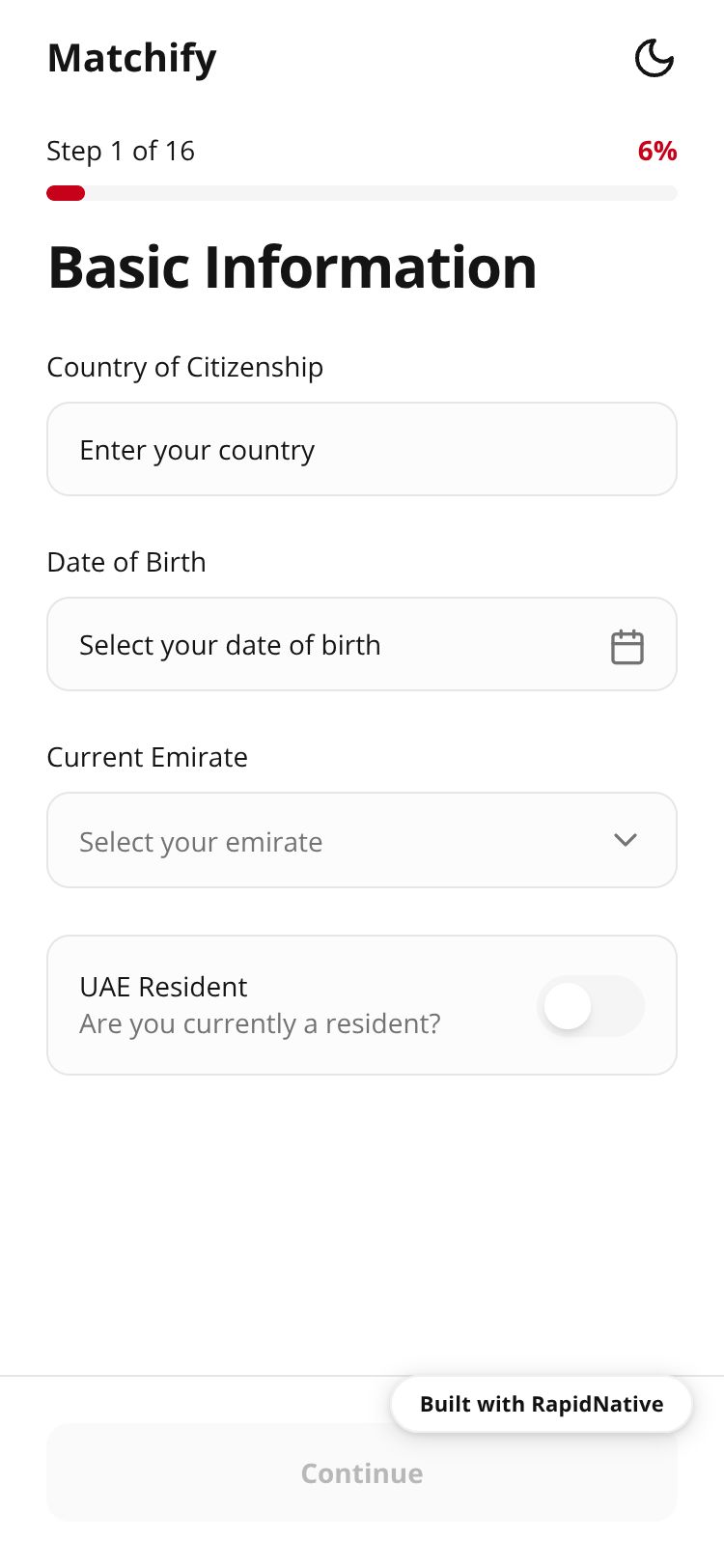Click the Current Emirate label
This screenshot has width=724, height=1568.
click(x=148, y=757)
